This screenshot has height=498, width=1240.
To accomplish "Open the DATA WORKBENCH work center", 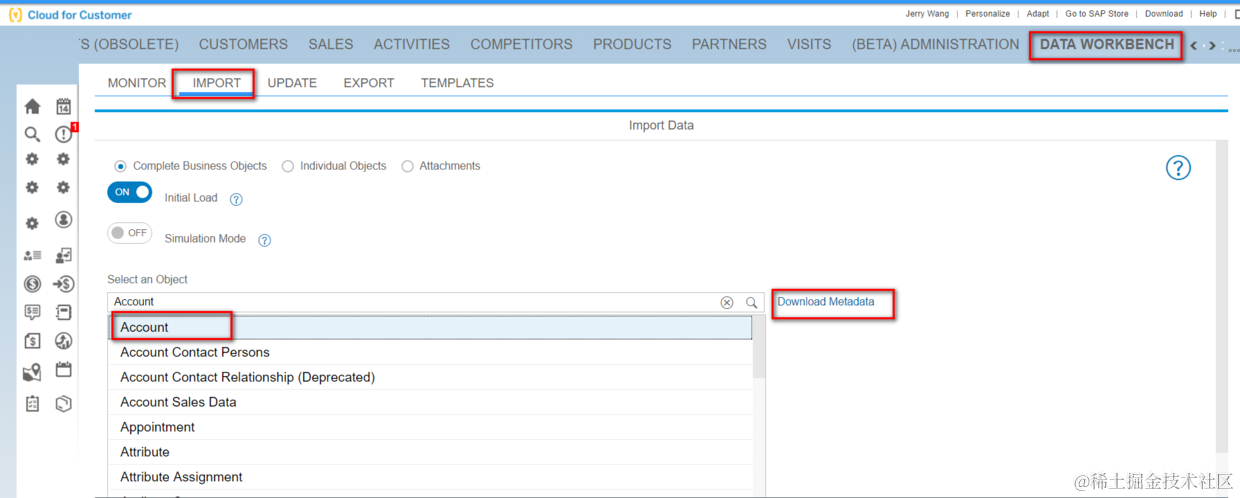I will pos(1107,44).
